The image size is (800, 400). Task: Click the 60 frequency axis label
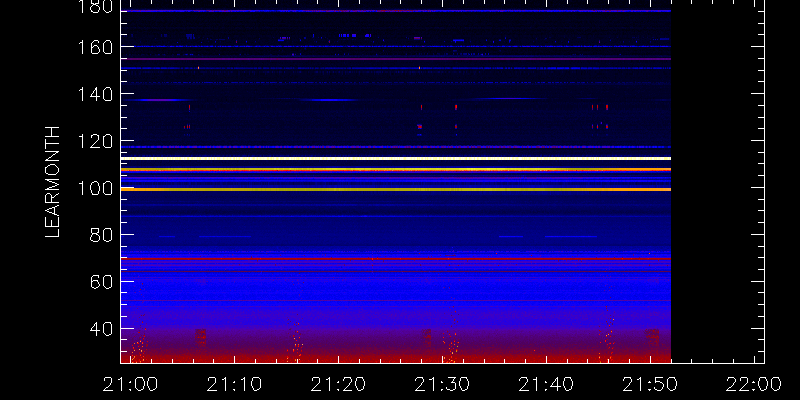pos(101,282)
